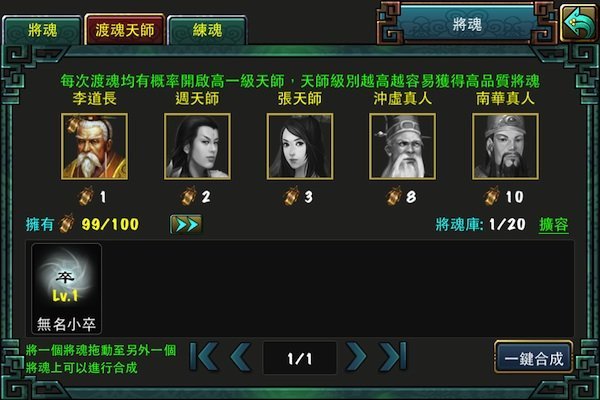The image size is (600, 400).
Task: Click the double-arrow fast forward button
Action: [186, 224]
